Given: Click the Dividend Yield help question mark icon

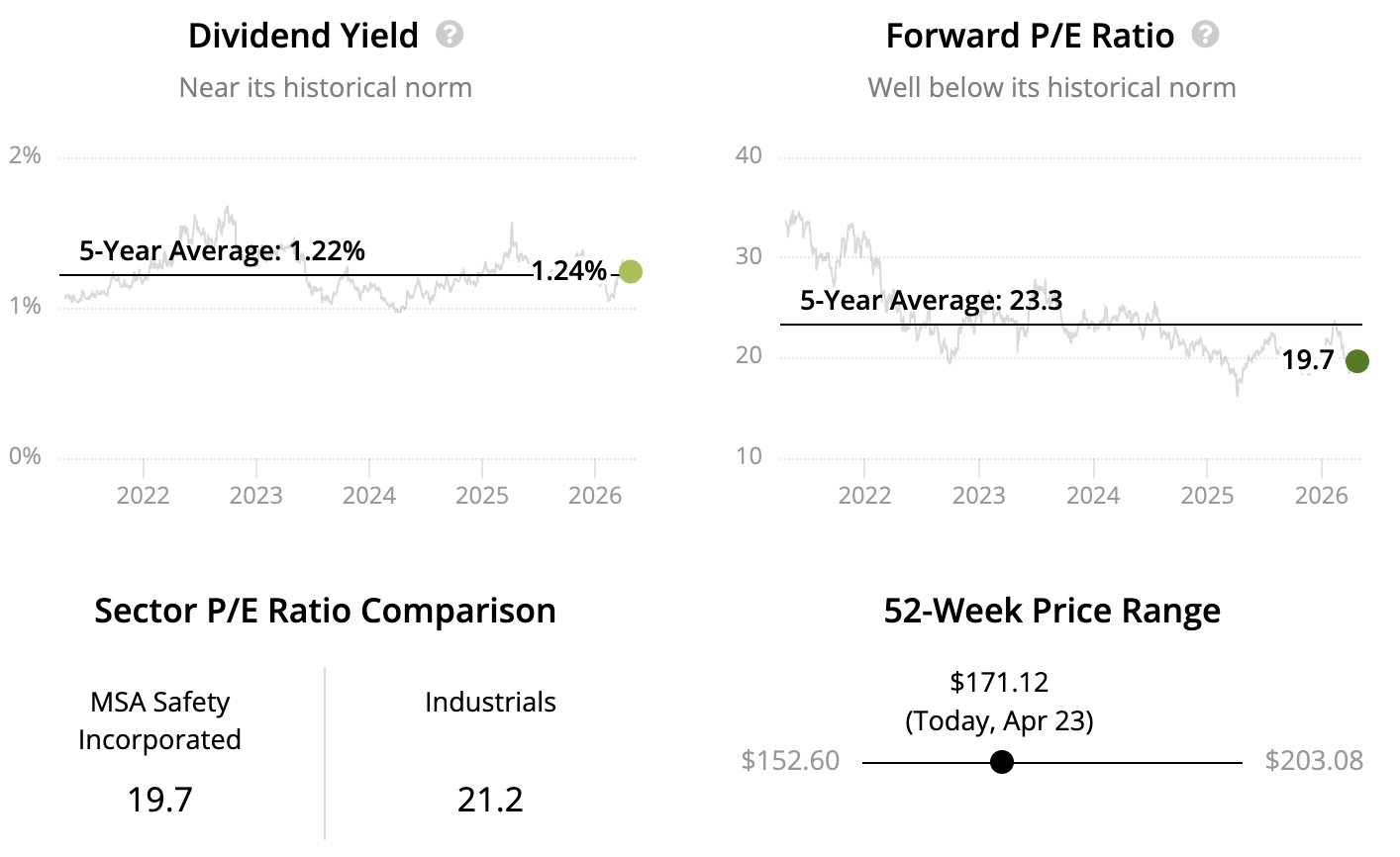Looking at the screenshot, I should click(450, 36).
